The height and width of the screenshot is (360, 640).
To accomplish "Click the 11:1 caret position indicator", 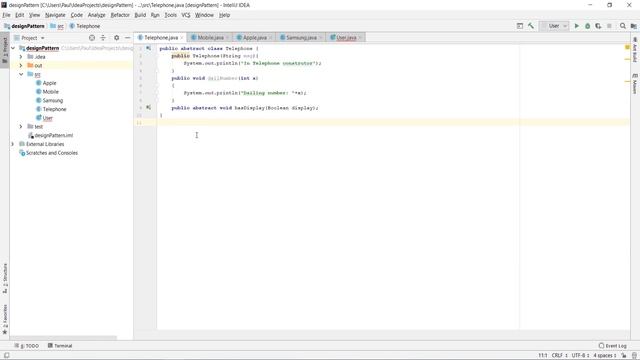I will [x=542, y=356].
